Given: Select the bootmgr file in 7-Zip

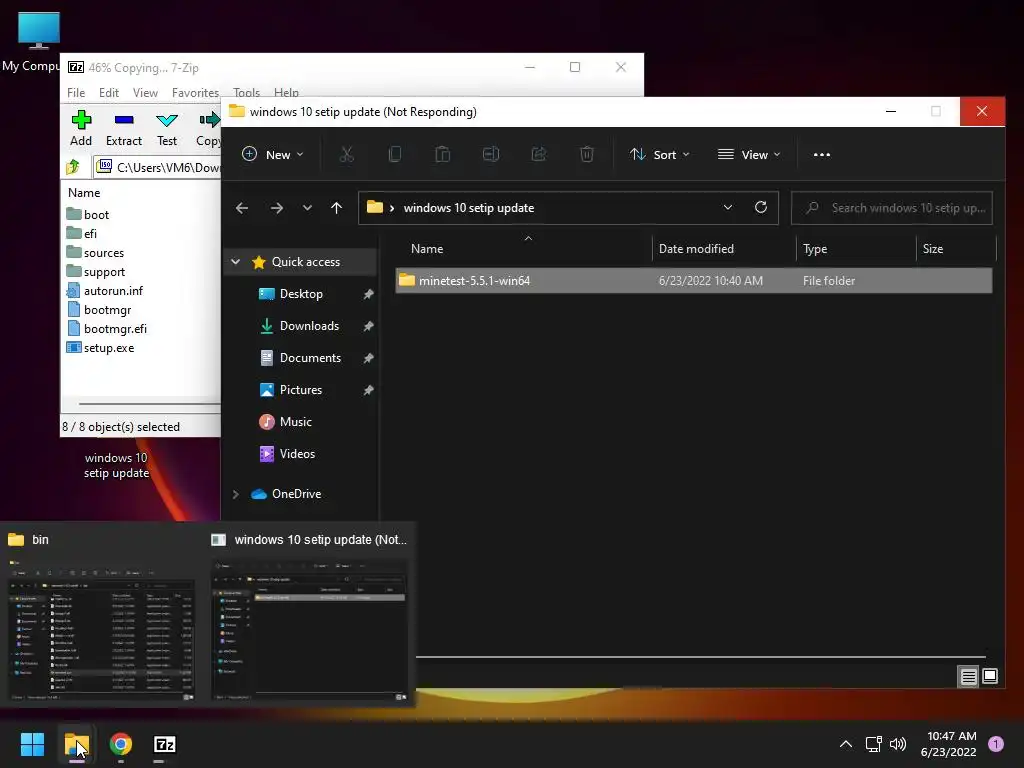Looking at the screenshot, I should point(99,310).
